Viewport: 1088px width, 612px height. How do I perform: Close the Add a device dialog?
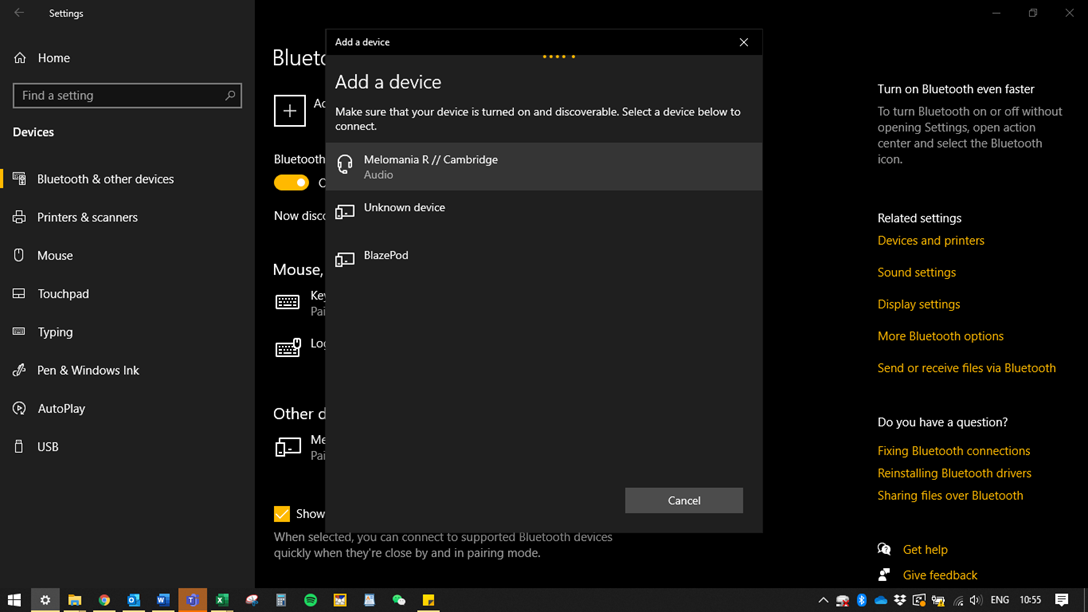coord(743,42)
